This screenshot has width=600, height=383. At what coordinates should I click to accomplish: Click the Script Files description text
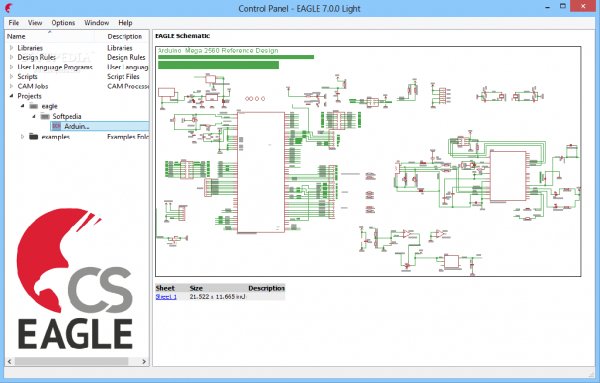[x=123, y=77]
